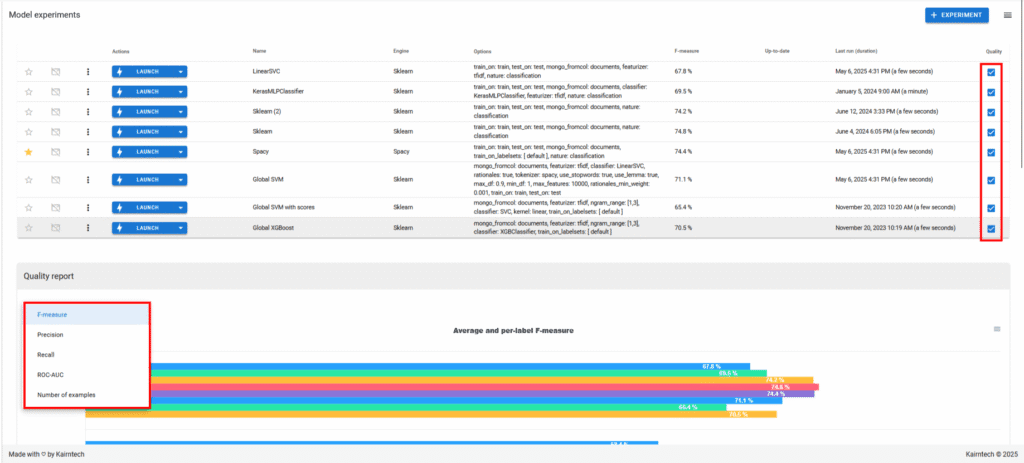Open the chart options menu icon
This screenshot has width=1024, height=463.
click(x=996, y=329)
